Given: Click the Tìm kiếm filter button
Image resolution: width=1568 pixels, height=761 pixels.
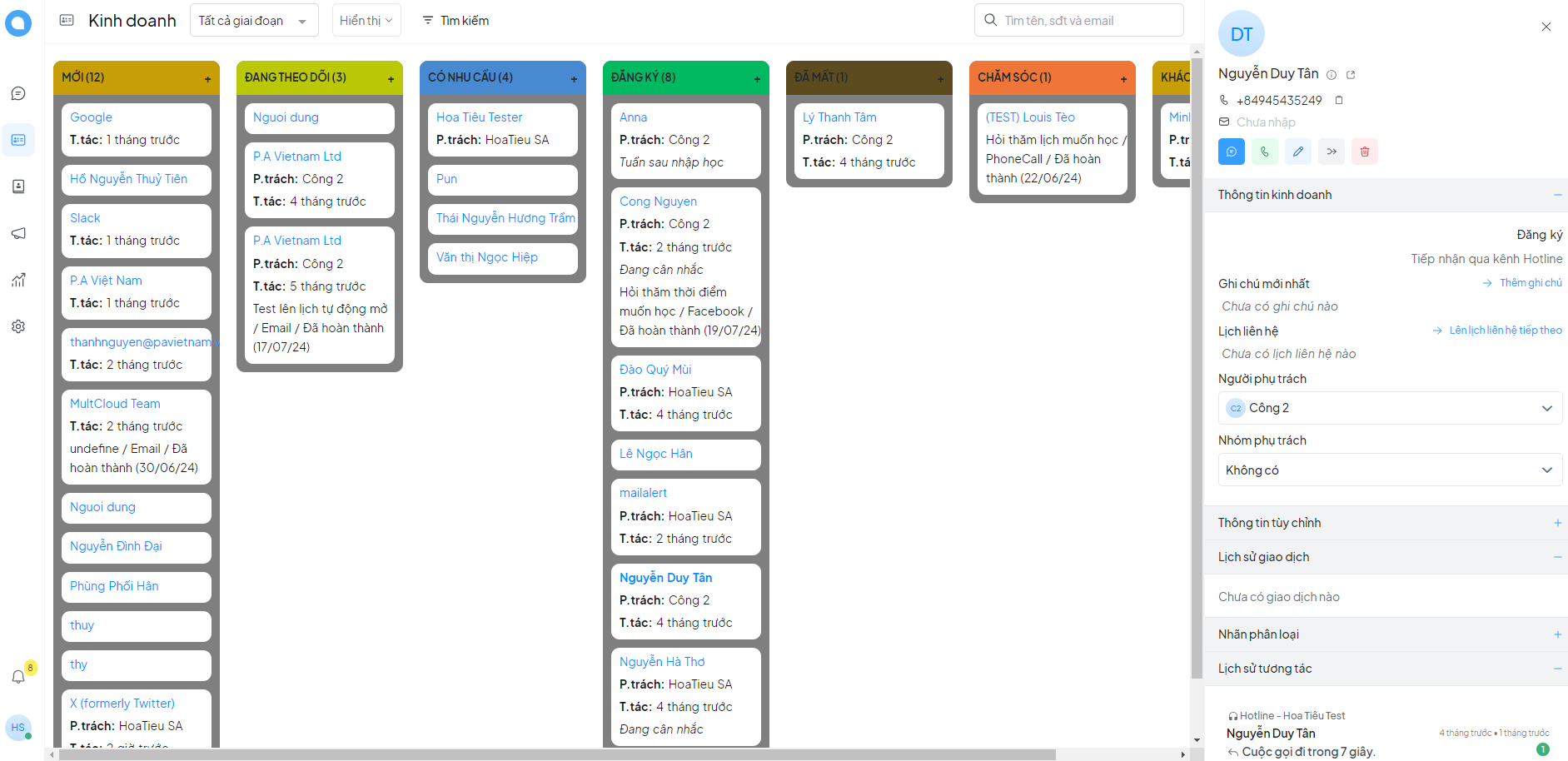Looking at the screenshot, I should point(455,21).
